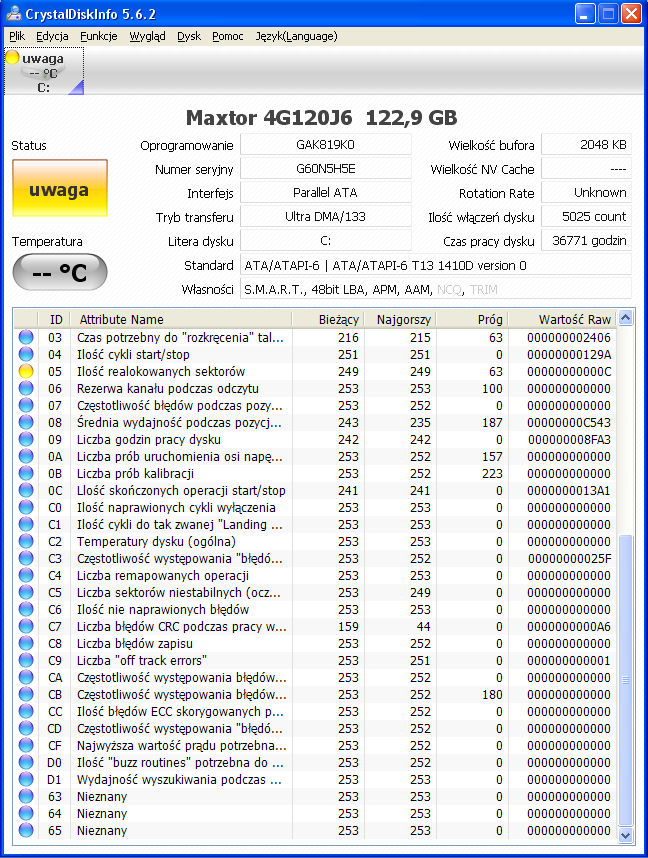
Task: Open the Pomoc menu
Action: pos(228,36)
